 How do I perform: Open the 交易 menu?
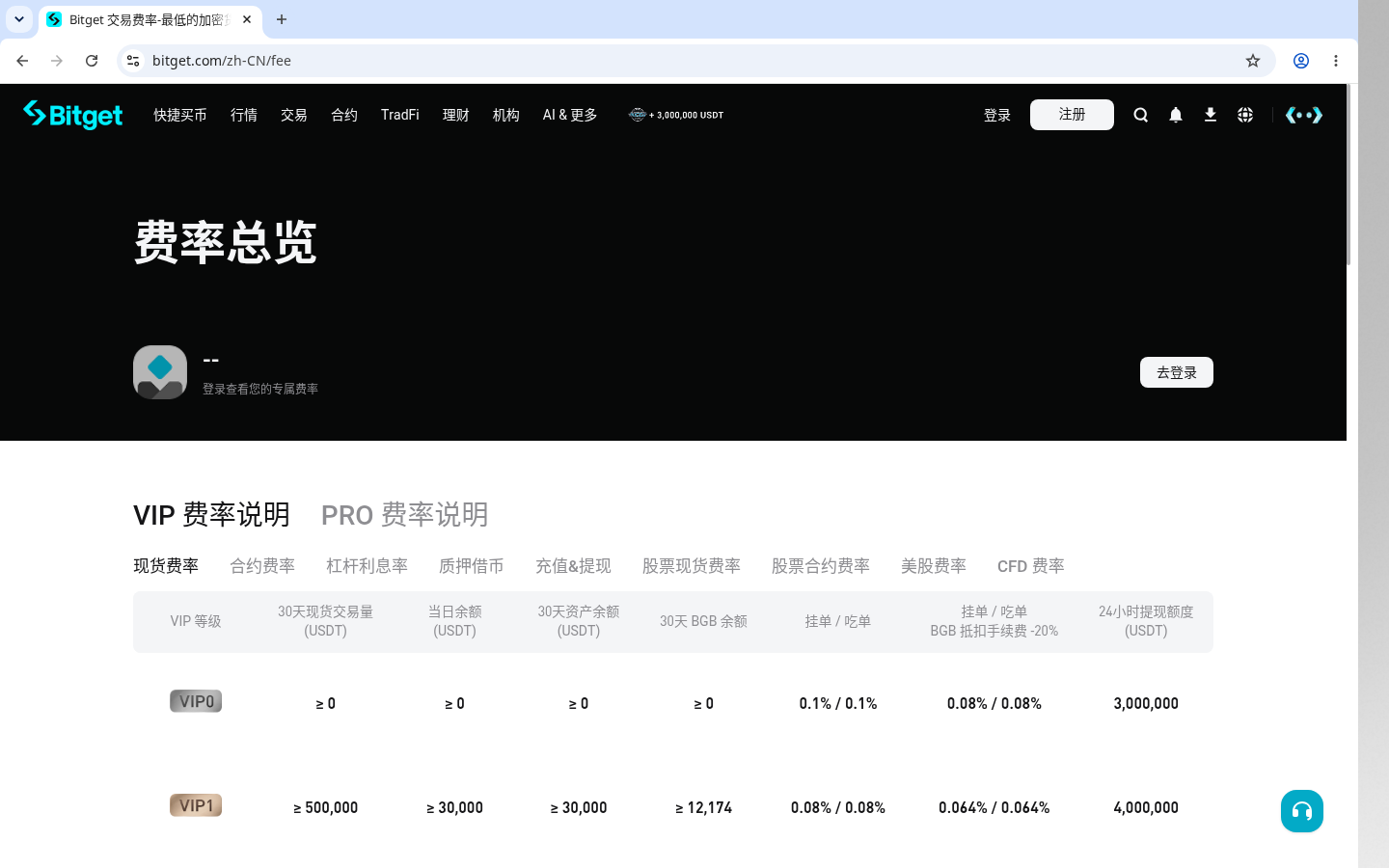(x=294, y=115)
